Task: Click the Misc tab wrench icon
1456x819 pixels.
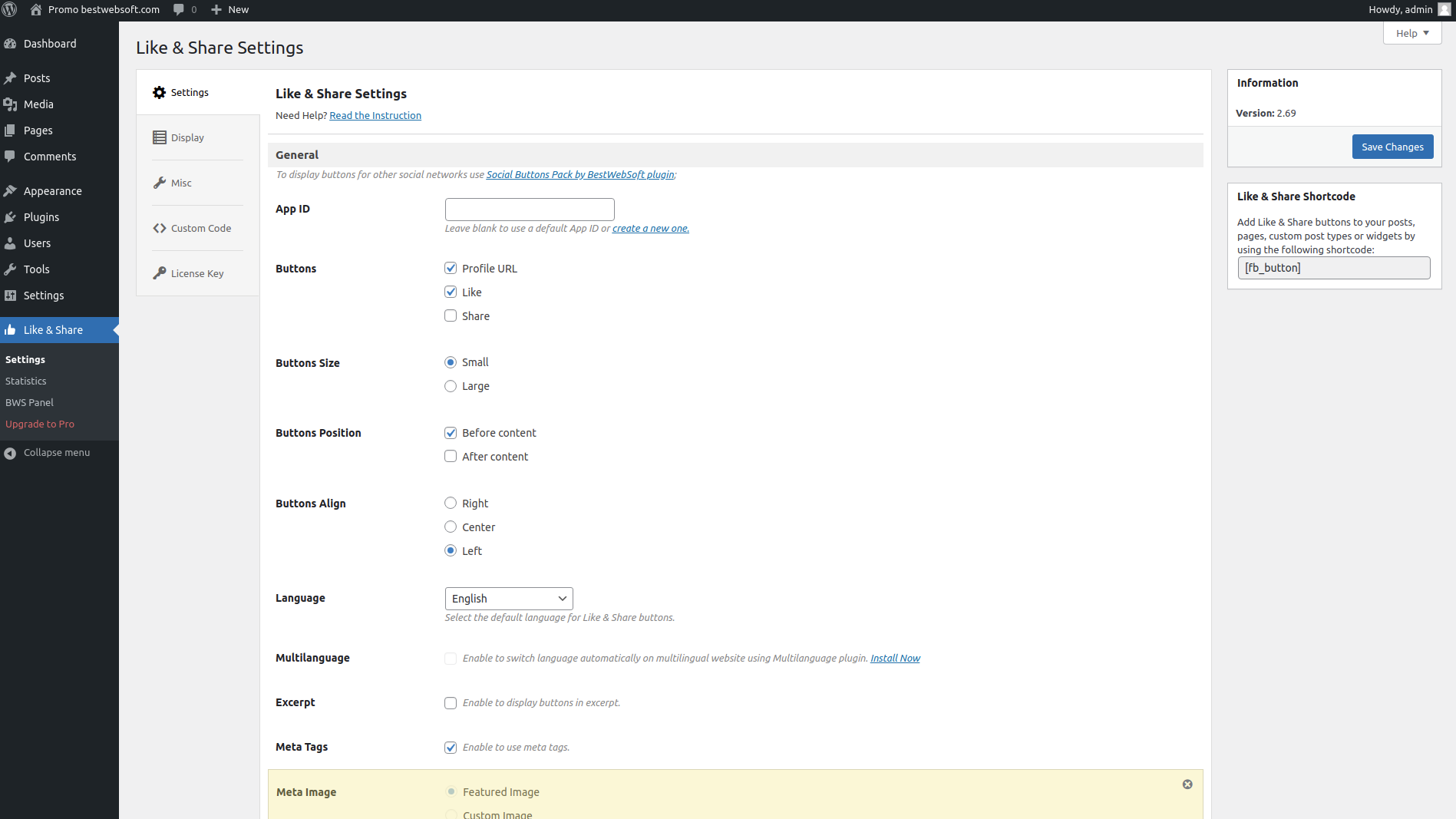Action: pyautogui.click(x=159, y=183)
